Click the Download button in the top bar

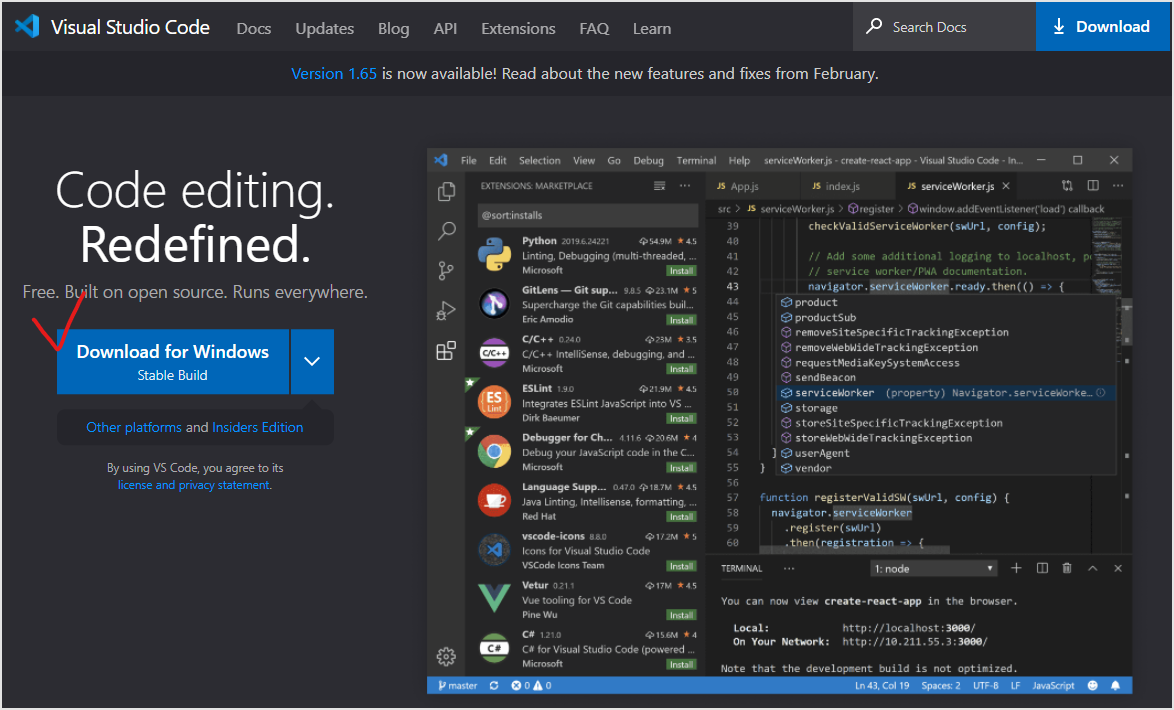pos(1102,26)
